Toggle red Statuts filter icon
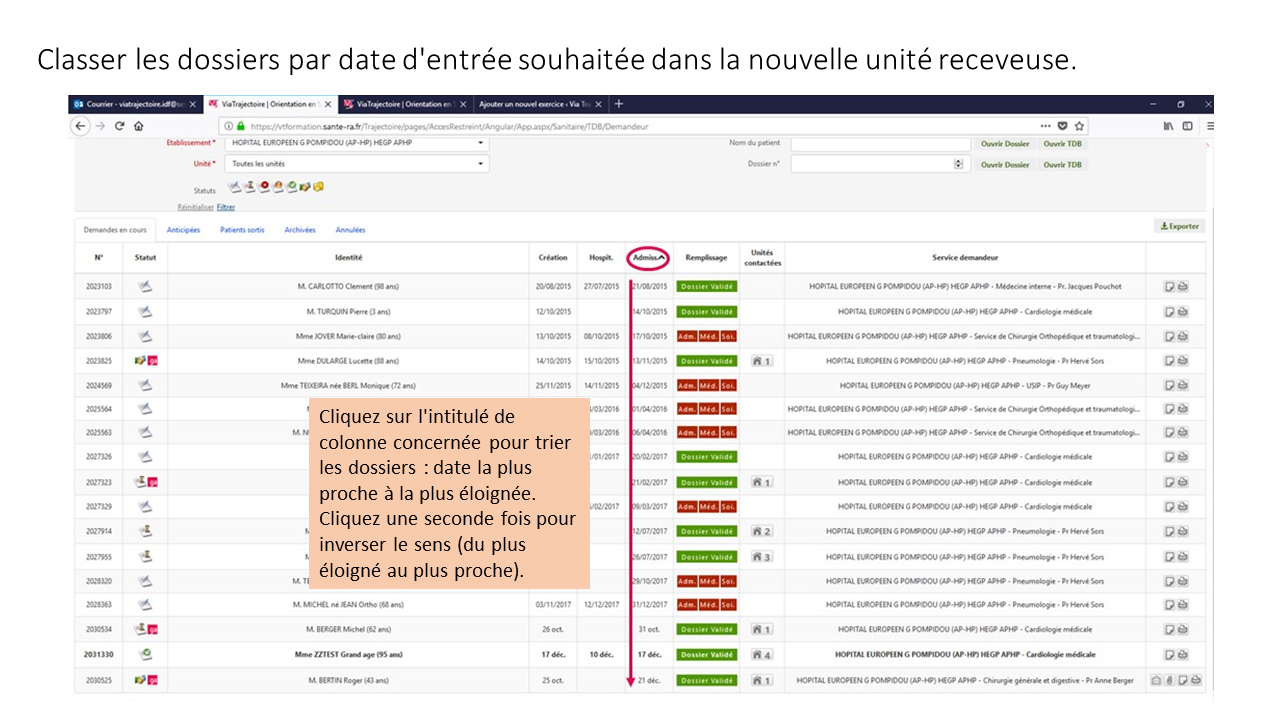 pyautogui.click(x=263, y=187)
